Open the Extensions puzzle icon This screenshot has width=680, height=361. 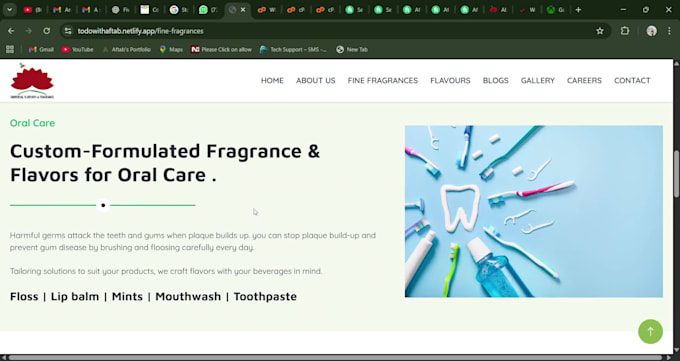(x=625, y=31)
